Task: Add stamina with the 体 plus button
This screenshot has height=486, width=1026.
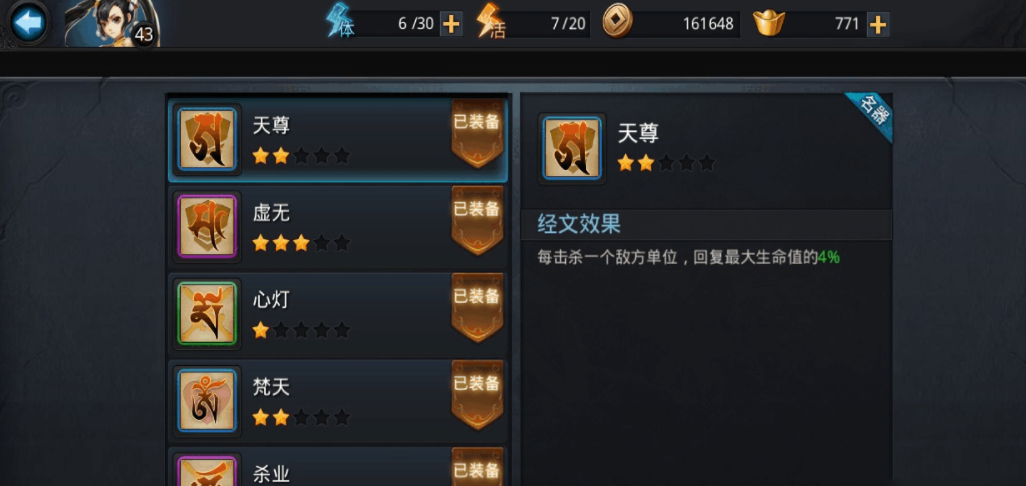Action: [451, 25]
